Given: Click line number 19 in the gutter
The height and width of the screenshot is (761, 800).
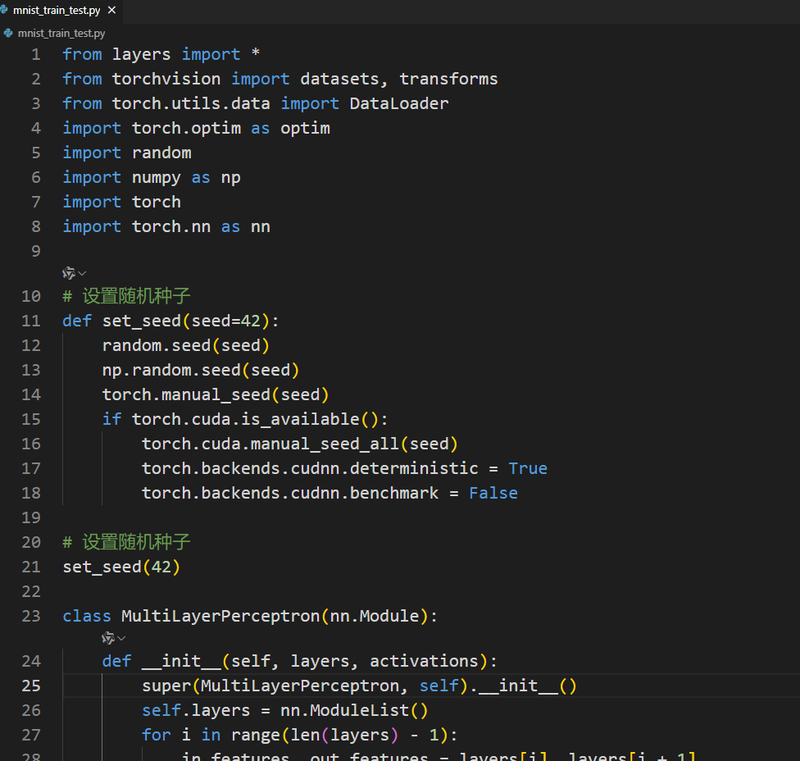Looking at the screenshot, I should [x=31, y=518].
